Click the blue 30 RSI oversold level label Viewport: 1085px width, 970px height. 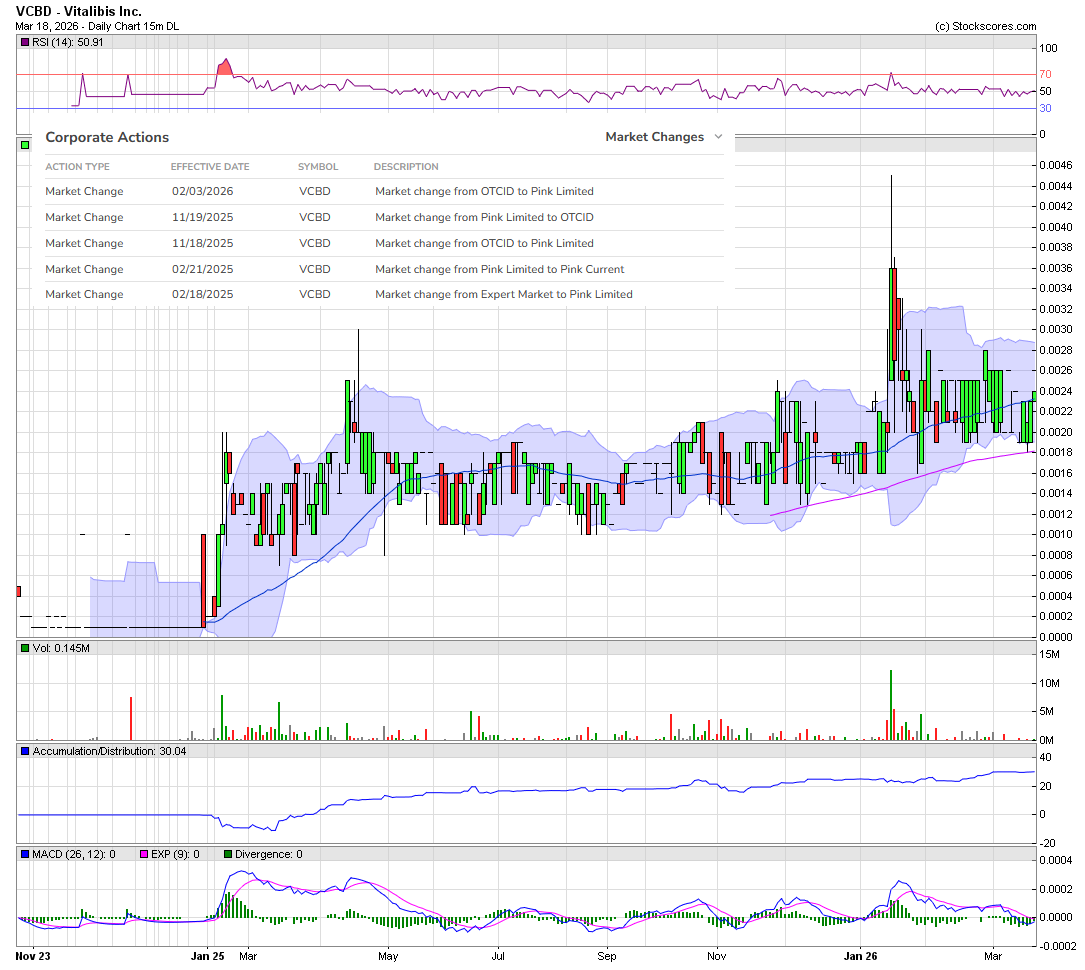(1045, 108)
